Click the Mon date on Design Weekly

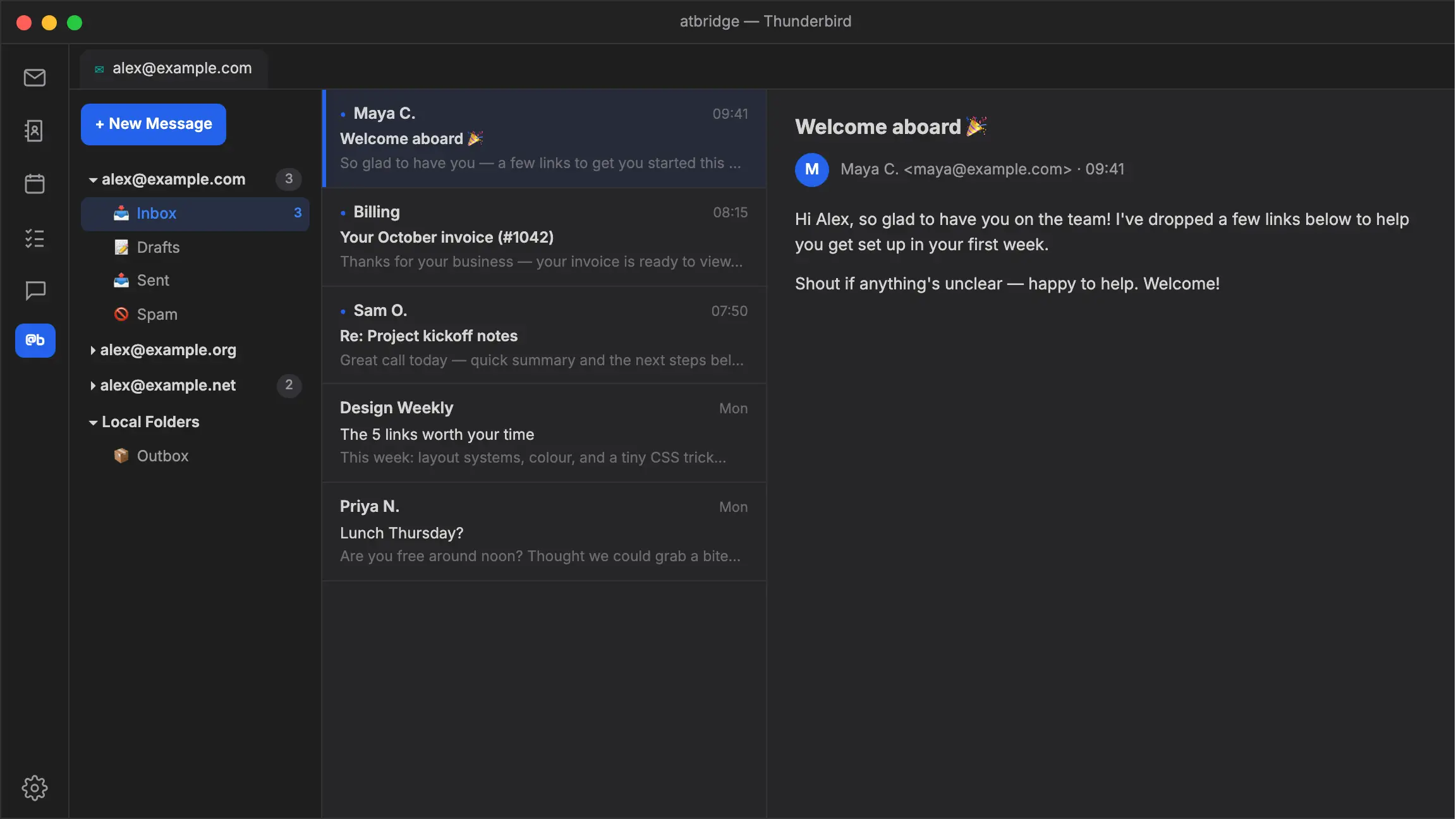coord(734,409)
